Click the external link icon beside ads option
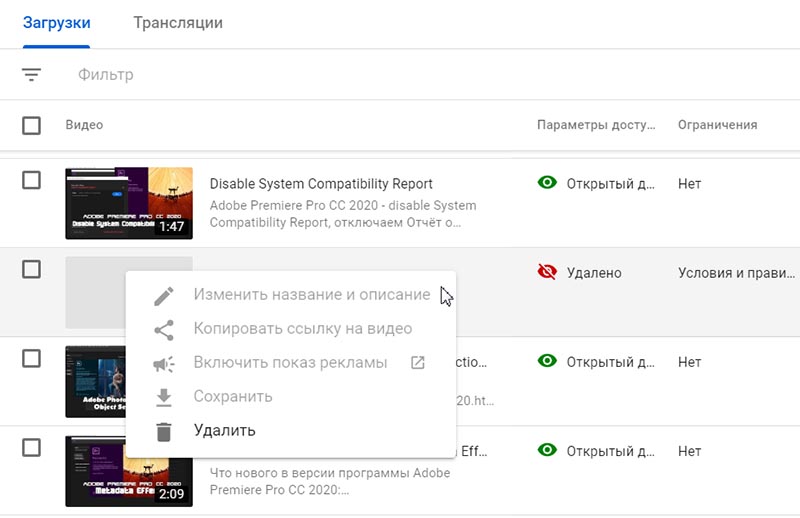 [418, 363]
